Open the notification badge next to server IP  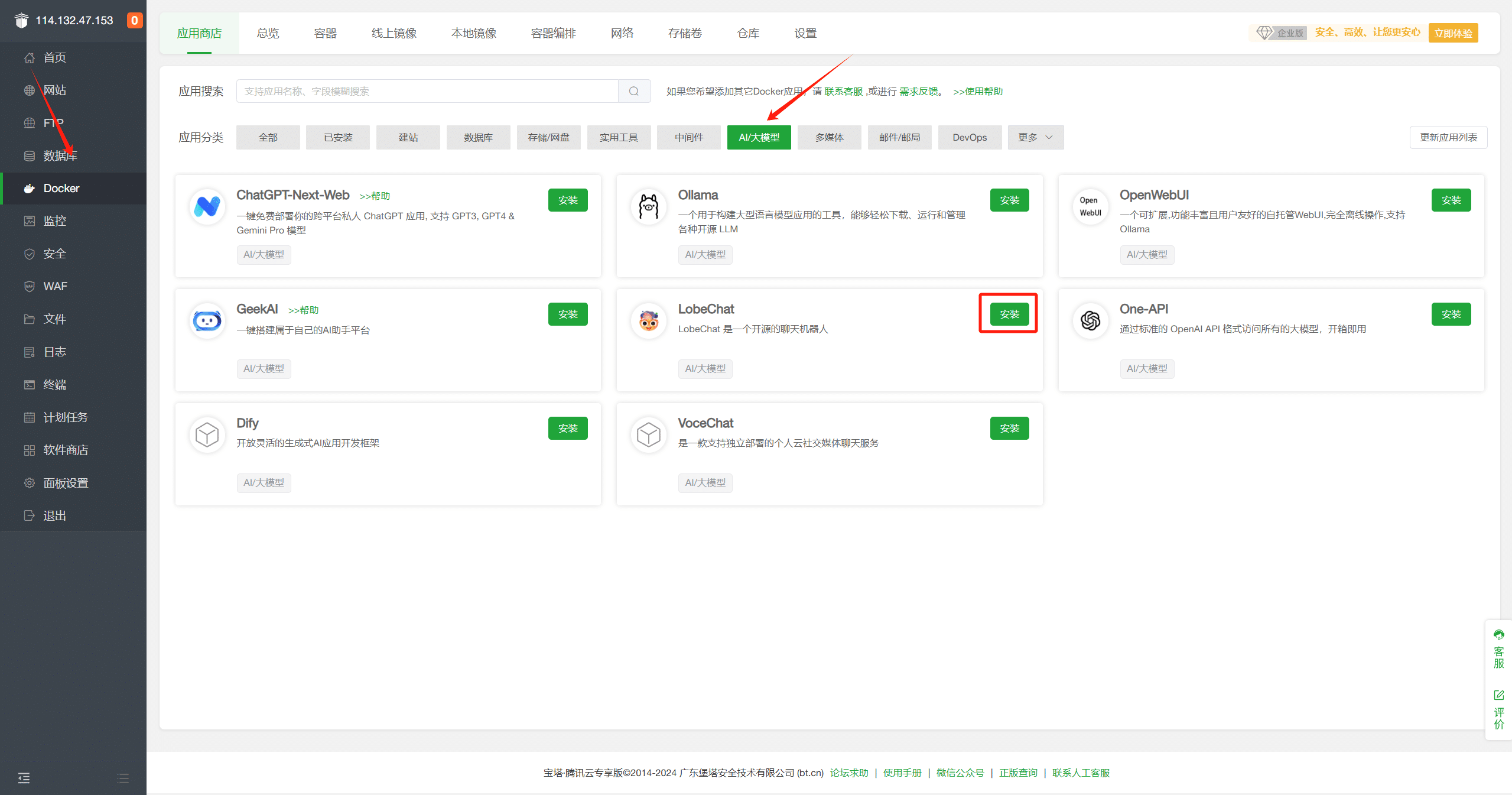[x=134, y=20]
